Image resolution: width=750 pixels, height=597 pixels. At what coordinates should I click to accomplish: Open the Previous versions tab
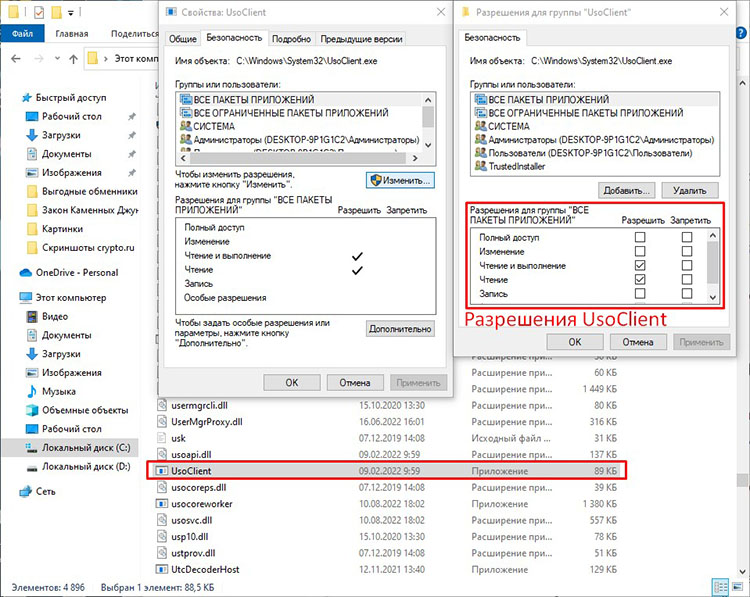click(x=360, y=39)
